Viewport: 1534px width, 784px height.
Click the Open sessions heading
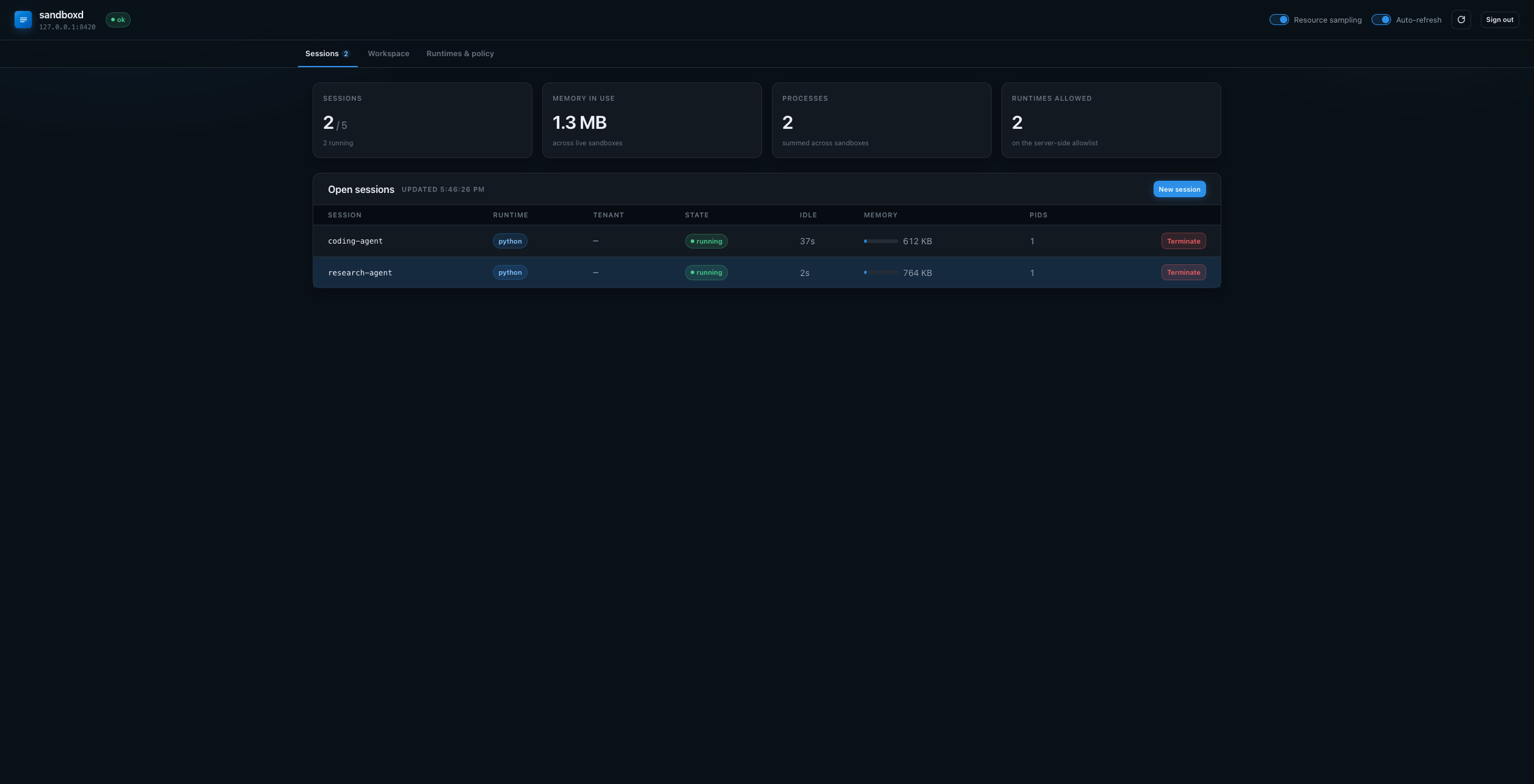(x=361, y=189)
